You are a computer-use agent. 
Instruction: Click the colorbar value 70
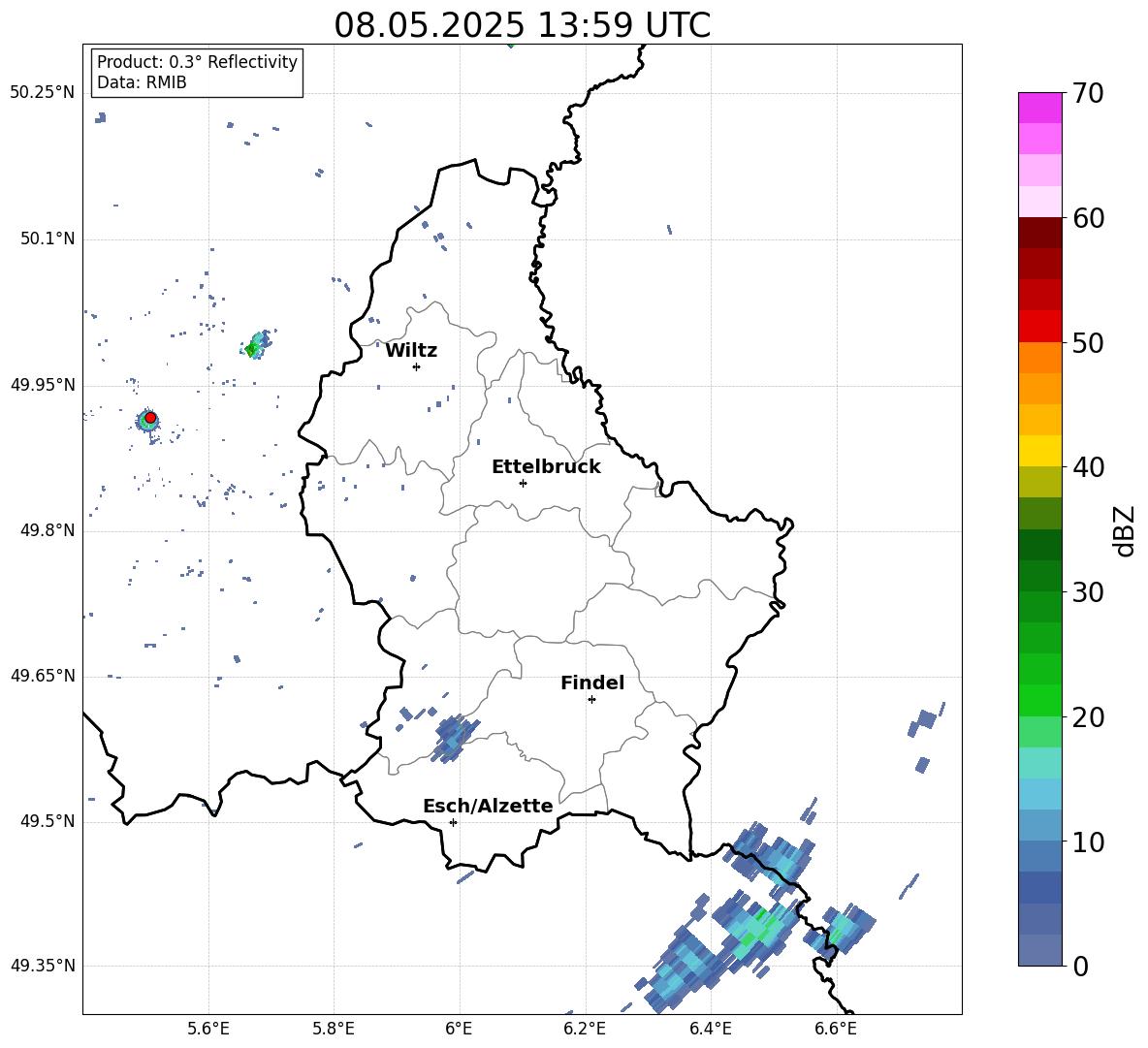point(1088,94)
